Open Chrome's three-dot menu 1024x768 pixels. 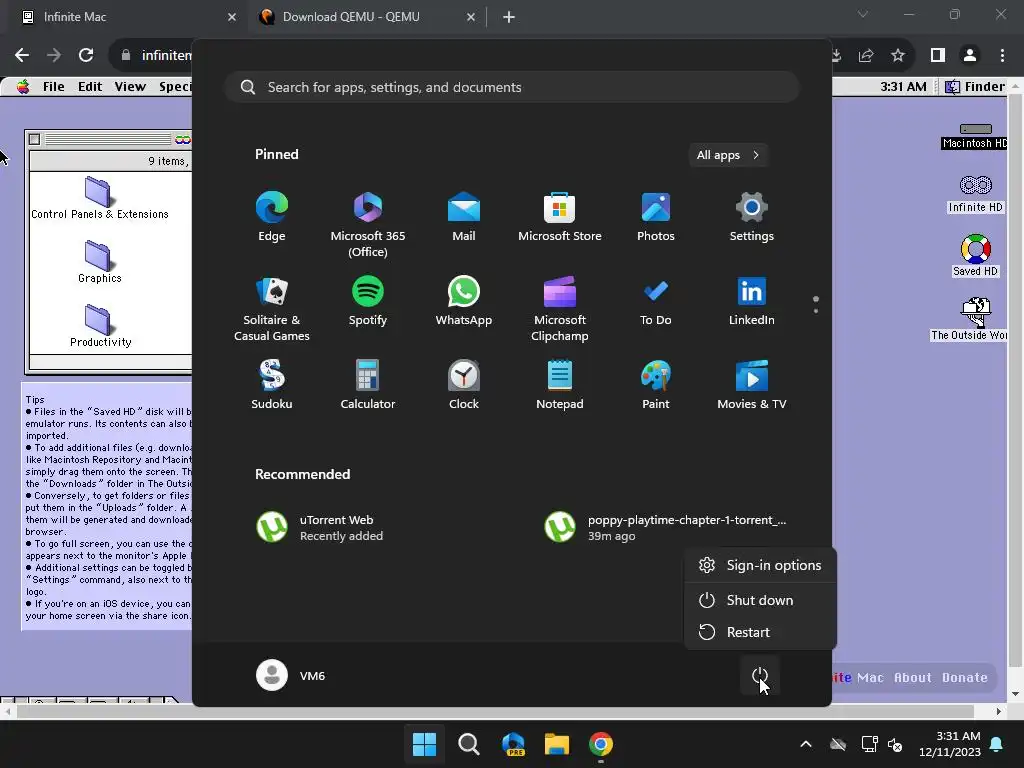1002,56
